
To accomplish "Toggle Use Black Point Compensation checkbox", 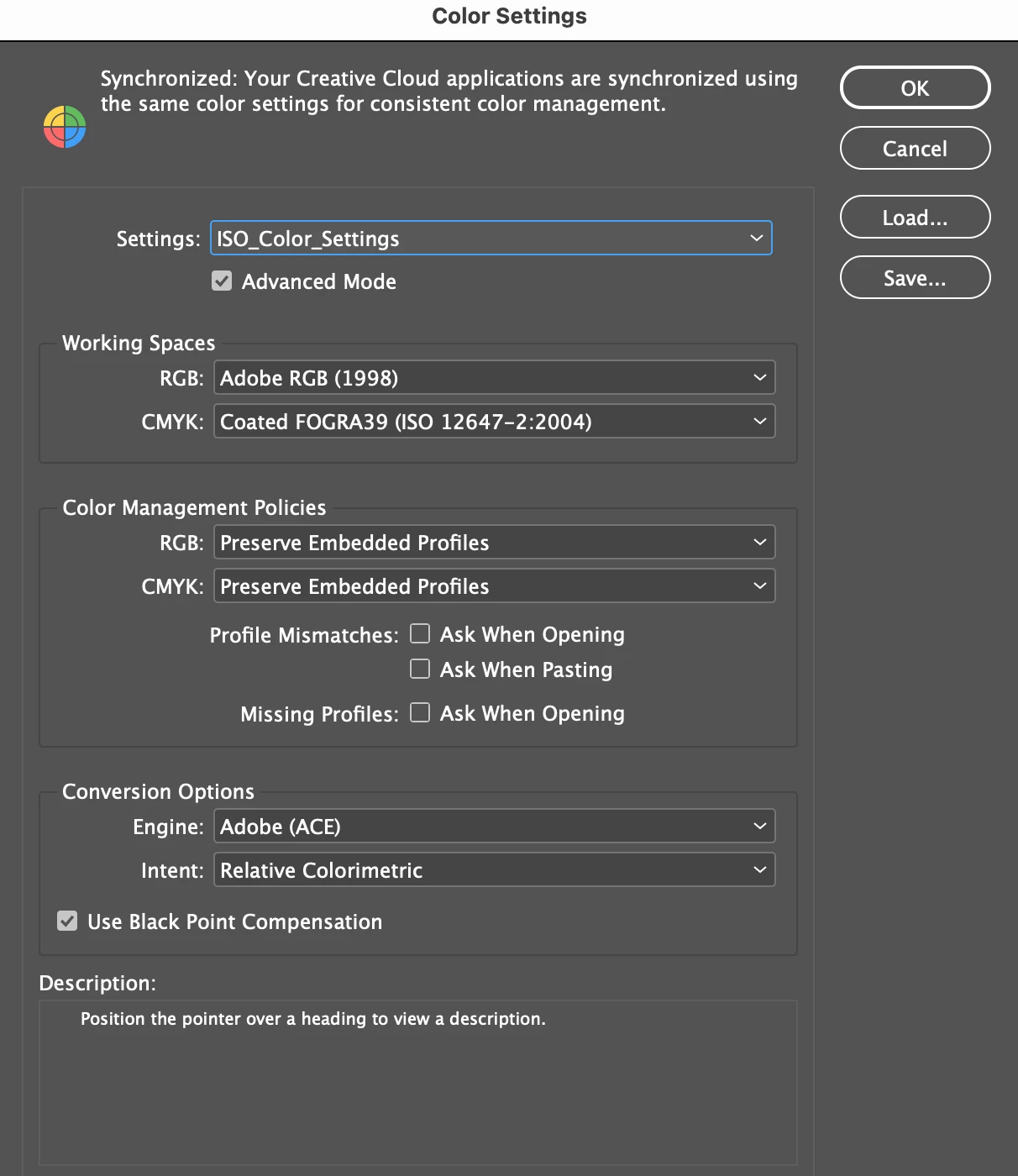I will (67, 921).
